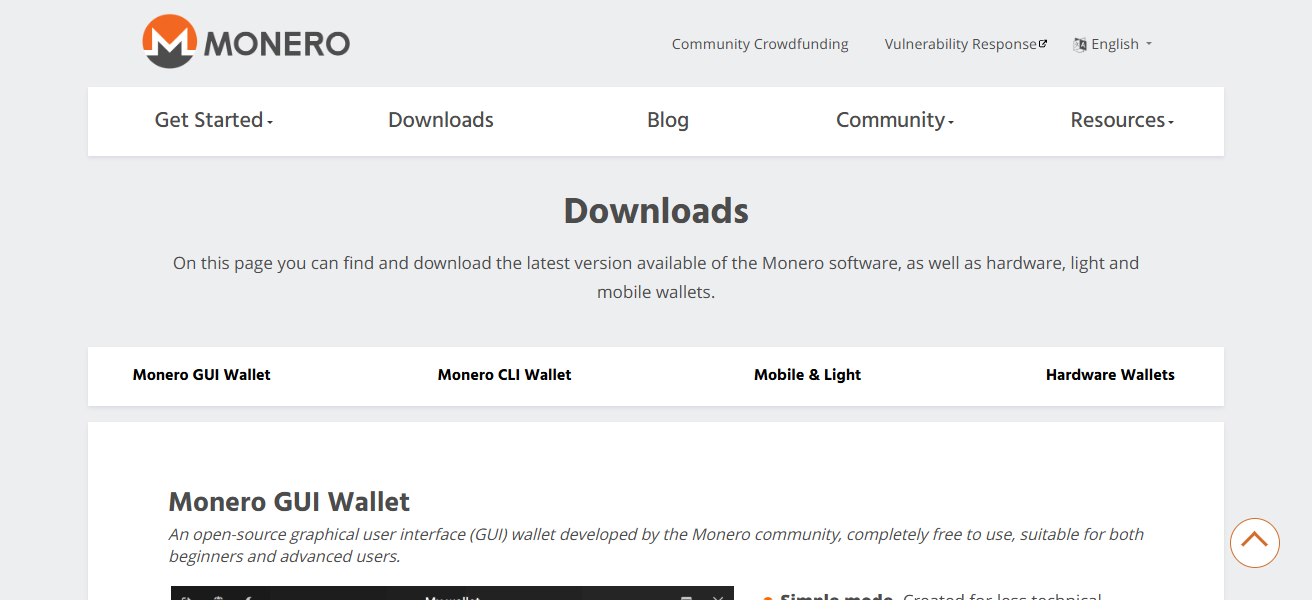
Task: Click the language globe icon
Action: pyautogui.click(x=1080, y=44)
